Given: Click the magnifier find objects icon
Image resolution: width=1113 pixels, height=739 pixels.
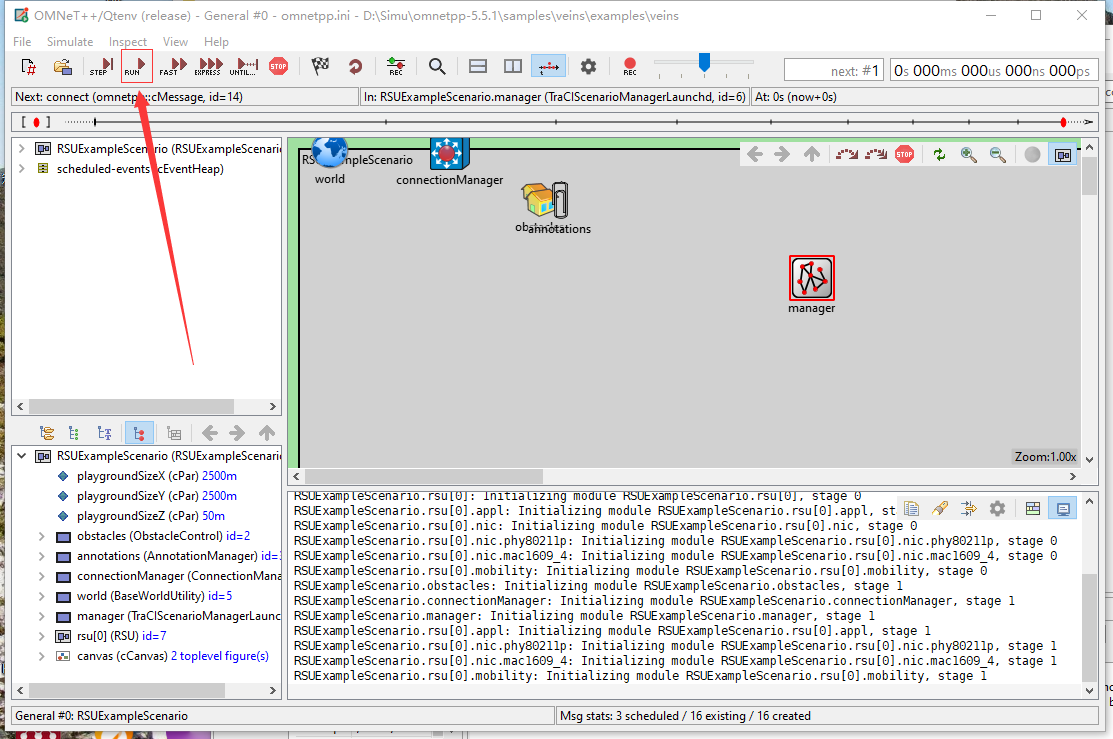Looking at the screenshot, I should (x=437, y=67).
